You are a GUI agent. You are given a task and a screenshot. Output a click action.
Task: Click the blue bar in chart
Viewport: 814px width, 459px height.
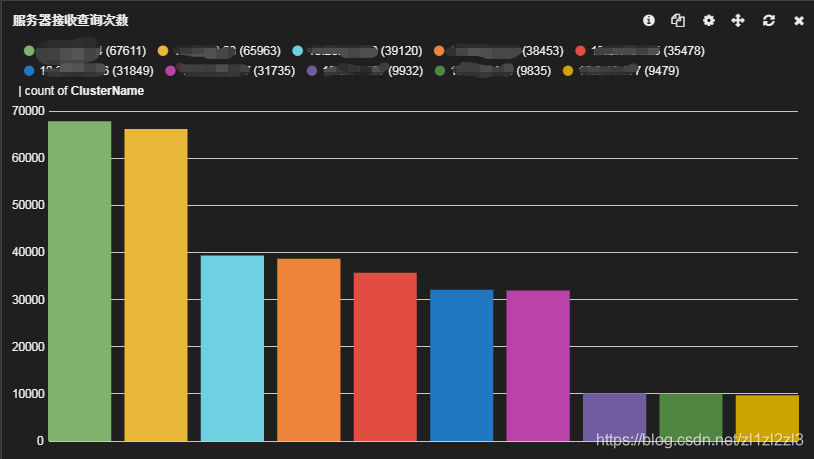point(462,365)
